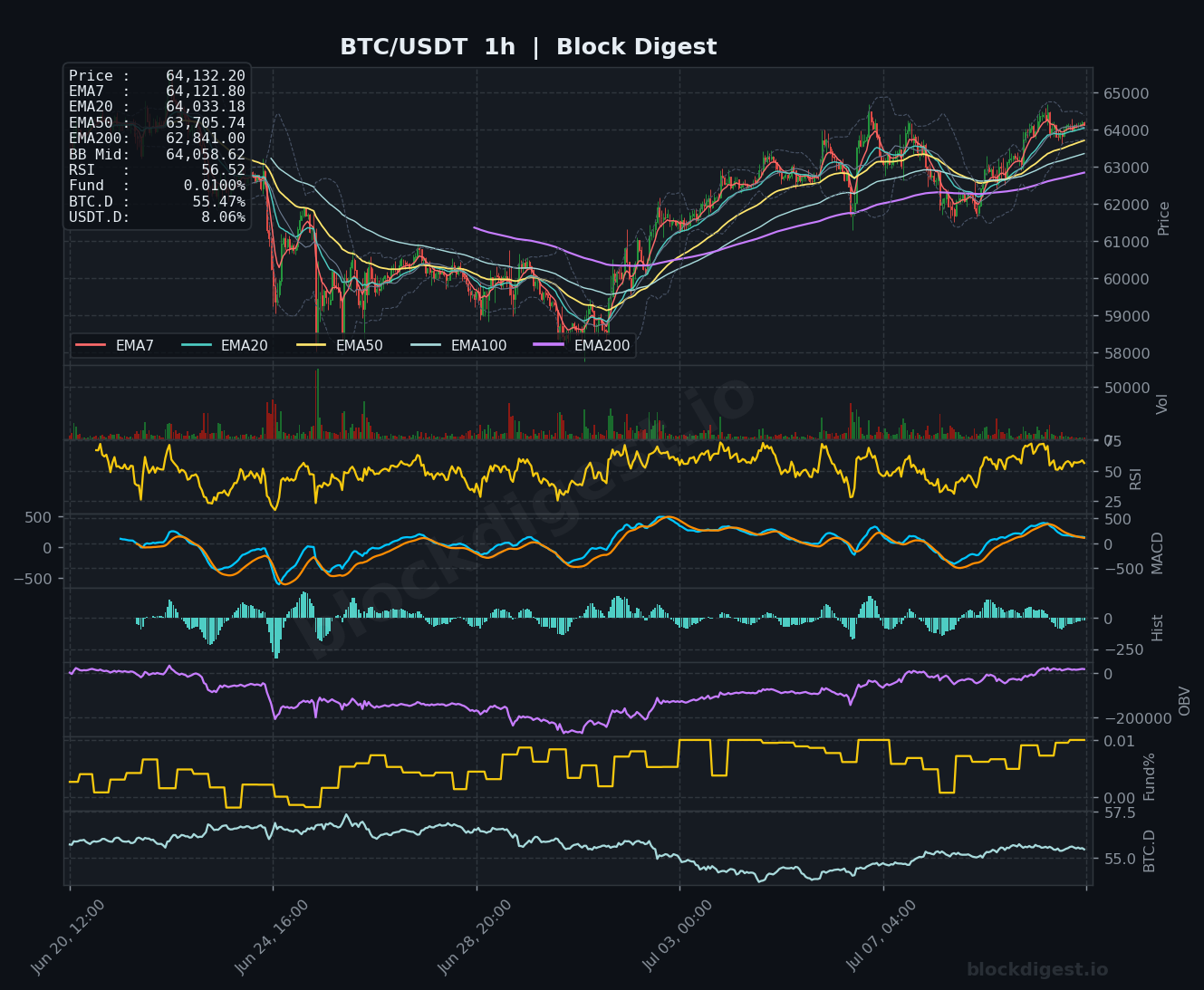Click the 50000 volume axis tick label
The width and height of the screenshot is (1204, 990).
1125,388
